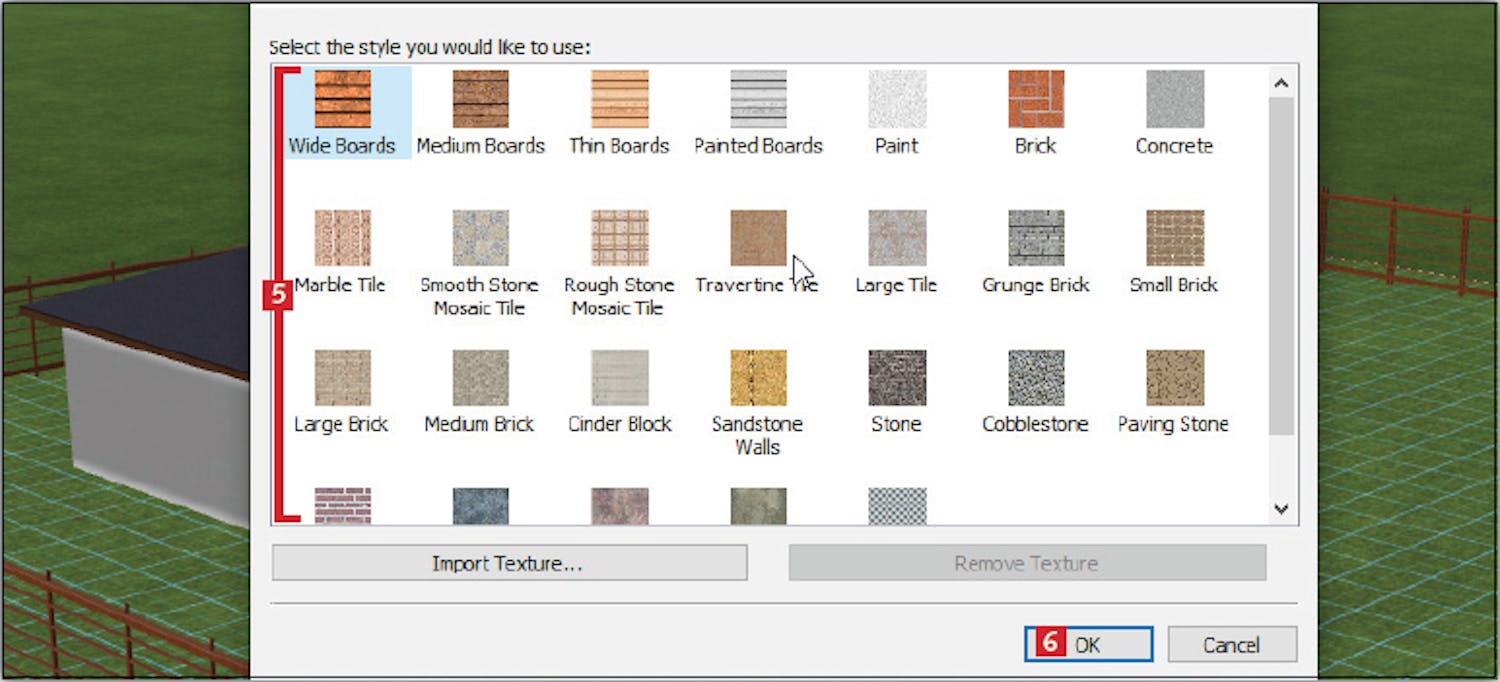The width and height of the screenshot is (1500, 682).
Task: Click the "Paving Stone" label text
Action: (1174, 424)
